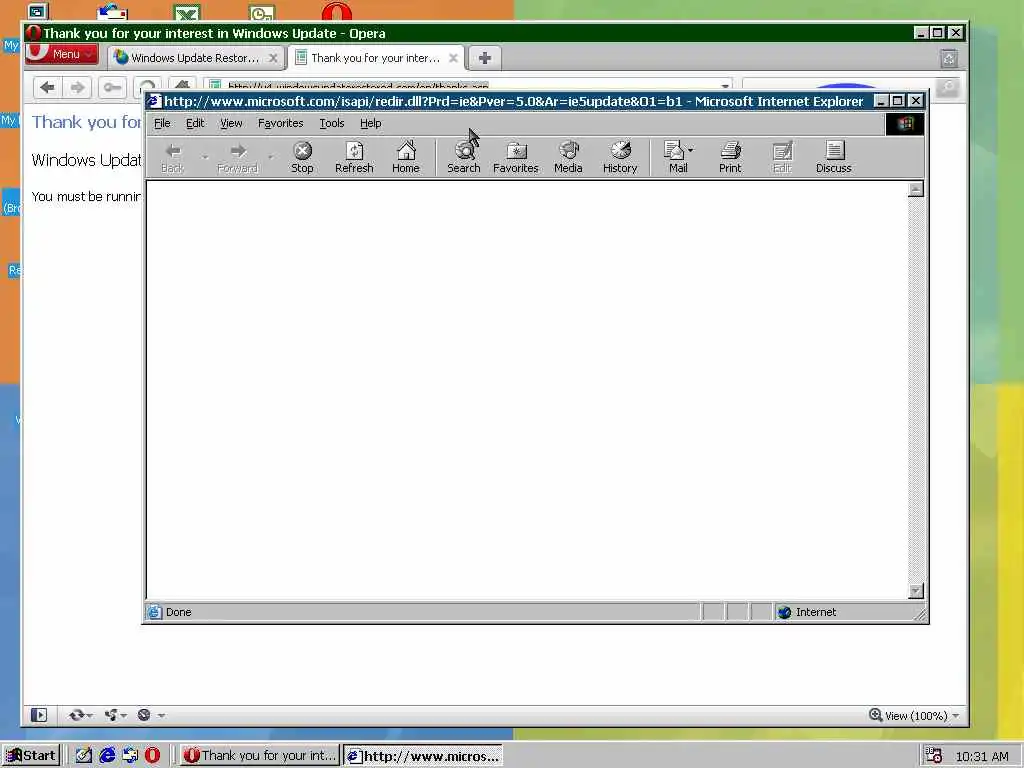Click the Opera Unite icon in status bar

tap(111, 715)
